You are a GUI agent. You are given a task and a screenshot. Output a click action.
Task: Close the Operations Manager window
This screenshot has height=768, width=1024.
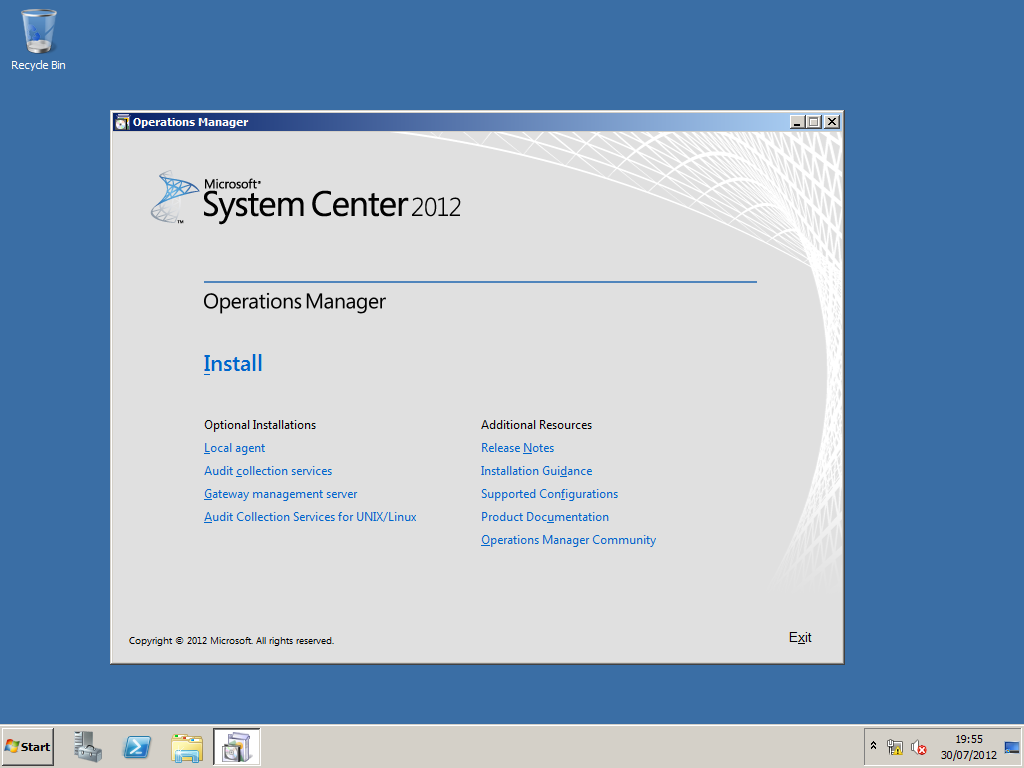pyautogui.click(x=831, y=122)
